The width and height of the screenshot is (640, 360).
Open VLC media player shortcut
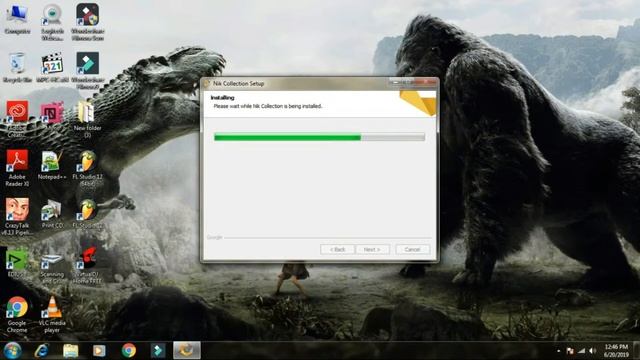point(52,314)
